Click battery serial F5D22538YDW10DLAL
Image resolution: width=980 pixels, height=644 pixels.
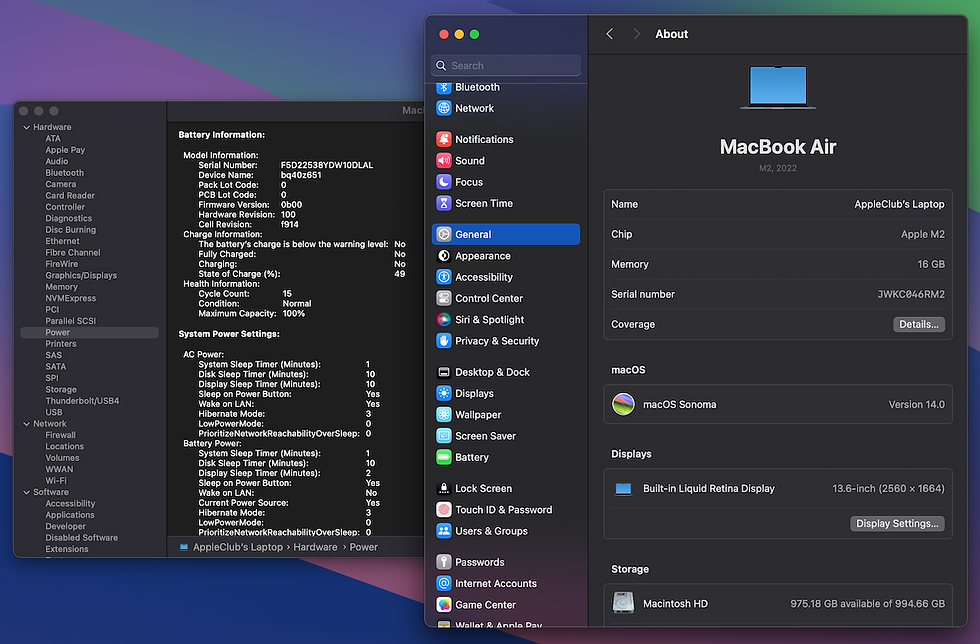tap(327, 165)
